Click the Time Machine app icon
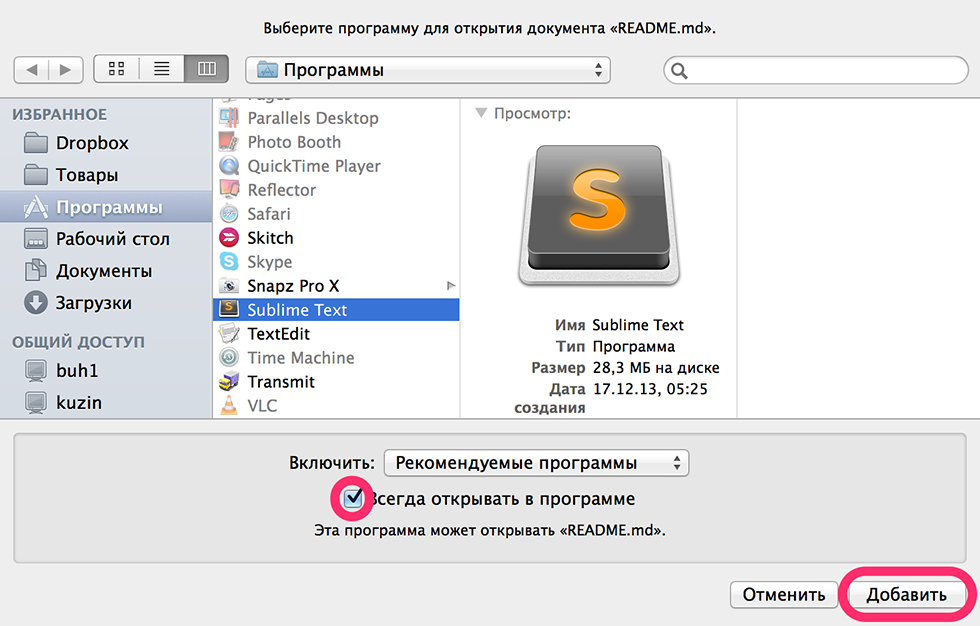The image size is (980, 626). 229,357
